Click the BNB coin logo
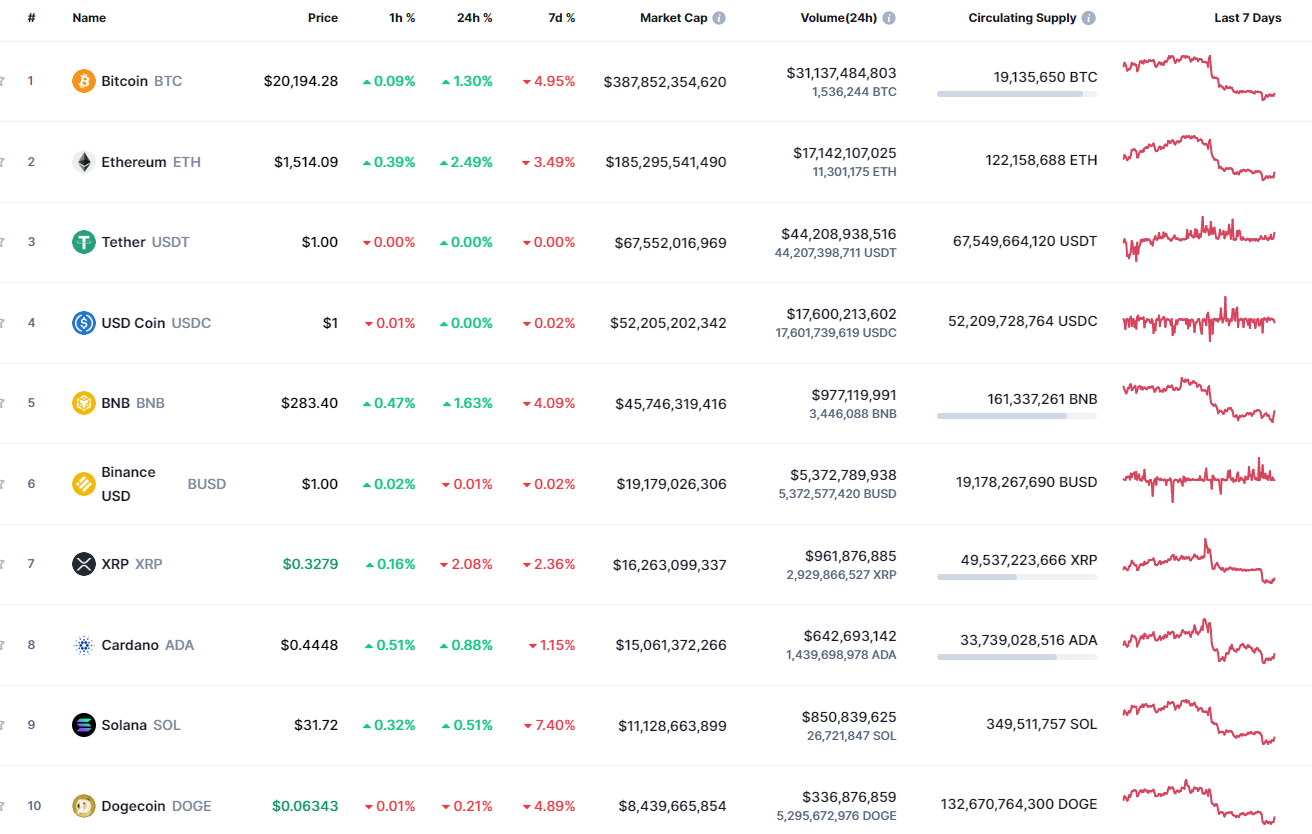Image resolution: width=1312 pixels, height=834 pixels. [84, 403]
